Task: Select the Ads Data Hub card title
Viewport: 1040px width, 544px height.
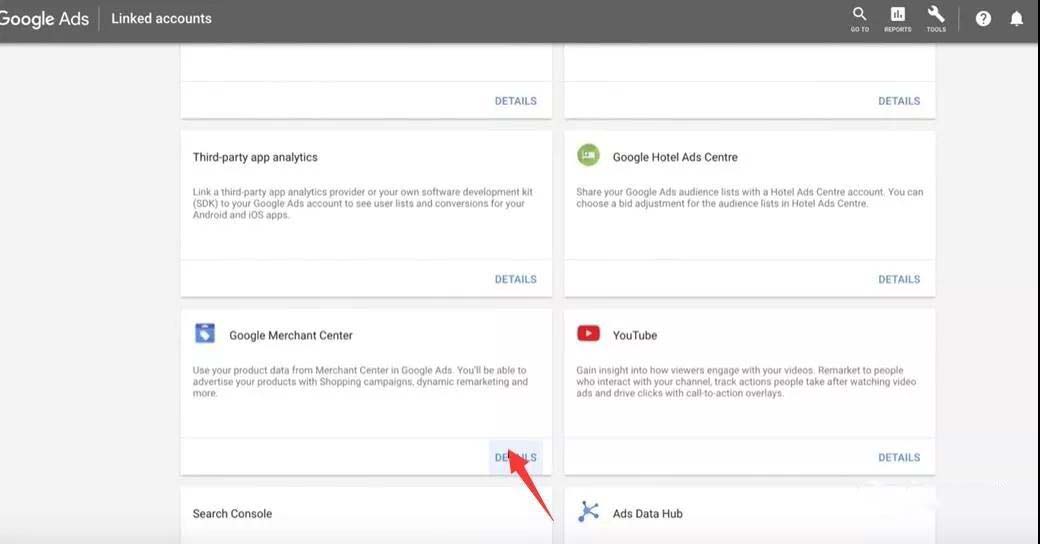Action: [647, 513]
